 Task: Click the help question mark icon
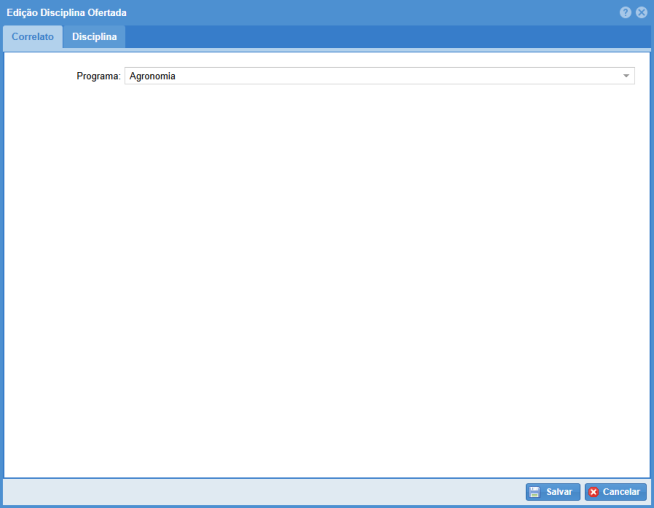click(x=625, y=13)
